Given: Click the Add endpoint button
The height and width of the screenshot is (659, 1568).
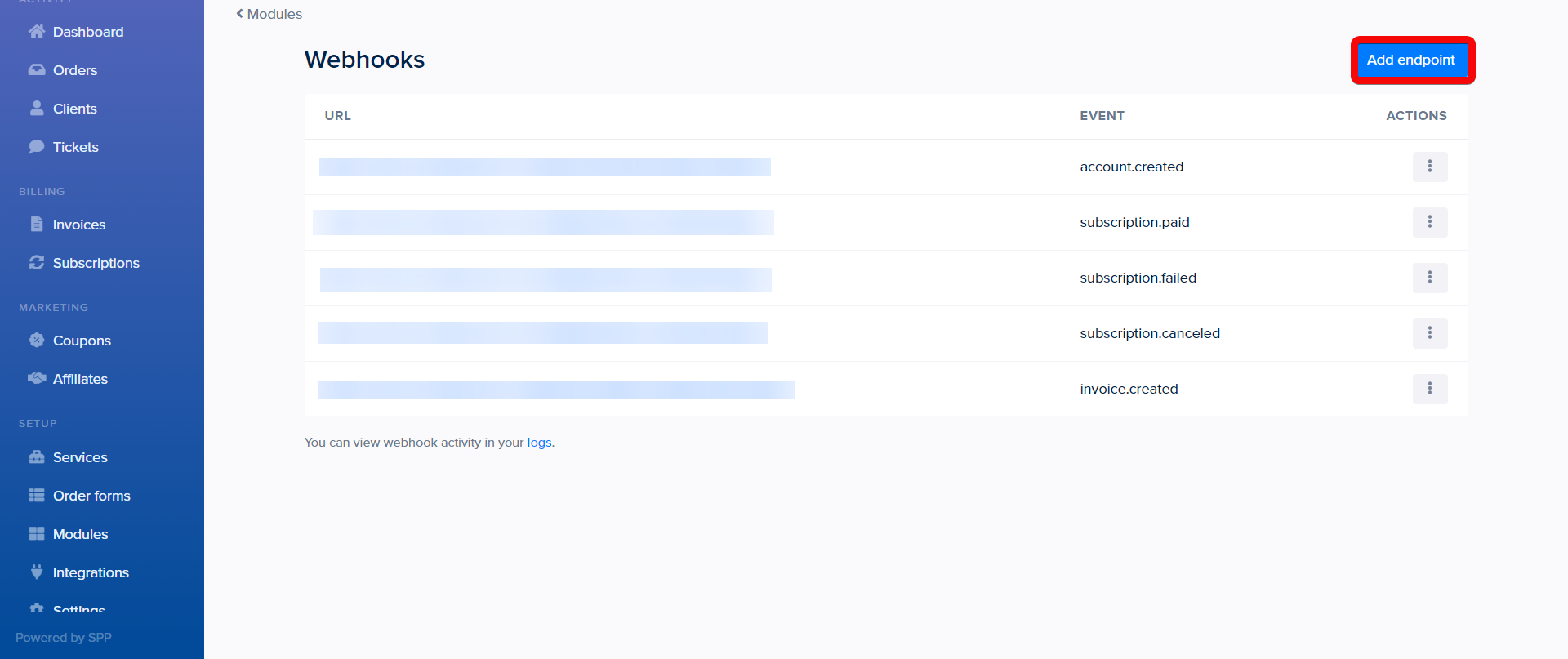Looking at the screenshot, I should (x=1411, y=60).
